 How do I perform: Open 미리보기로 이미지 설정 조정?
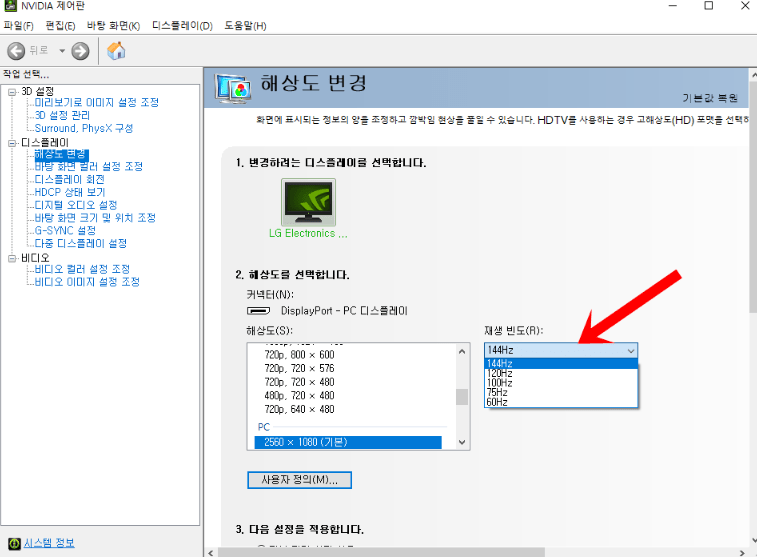pos(97,102)
